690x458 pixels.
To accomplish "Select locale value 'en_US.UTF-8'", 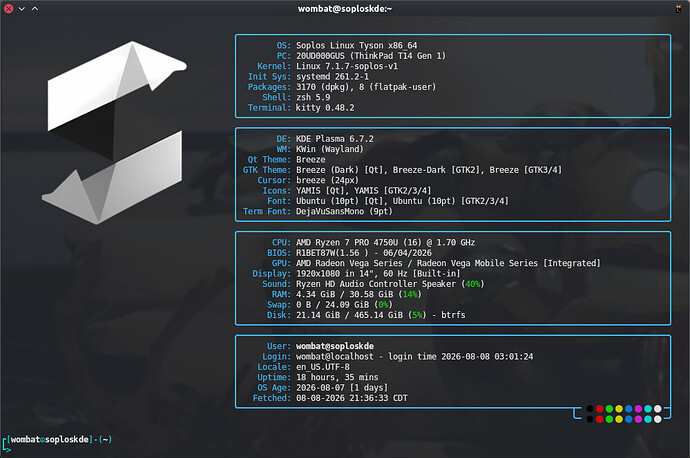I will coord(323,367).
